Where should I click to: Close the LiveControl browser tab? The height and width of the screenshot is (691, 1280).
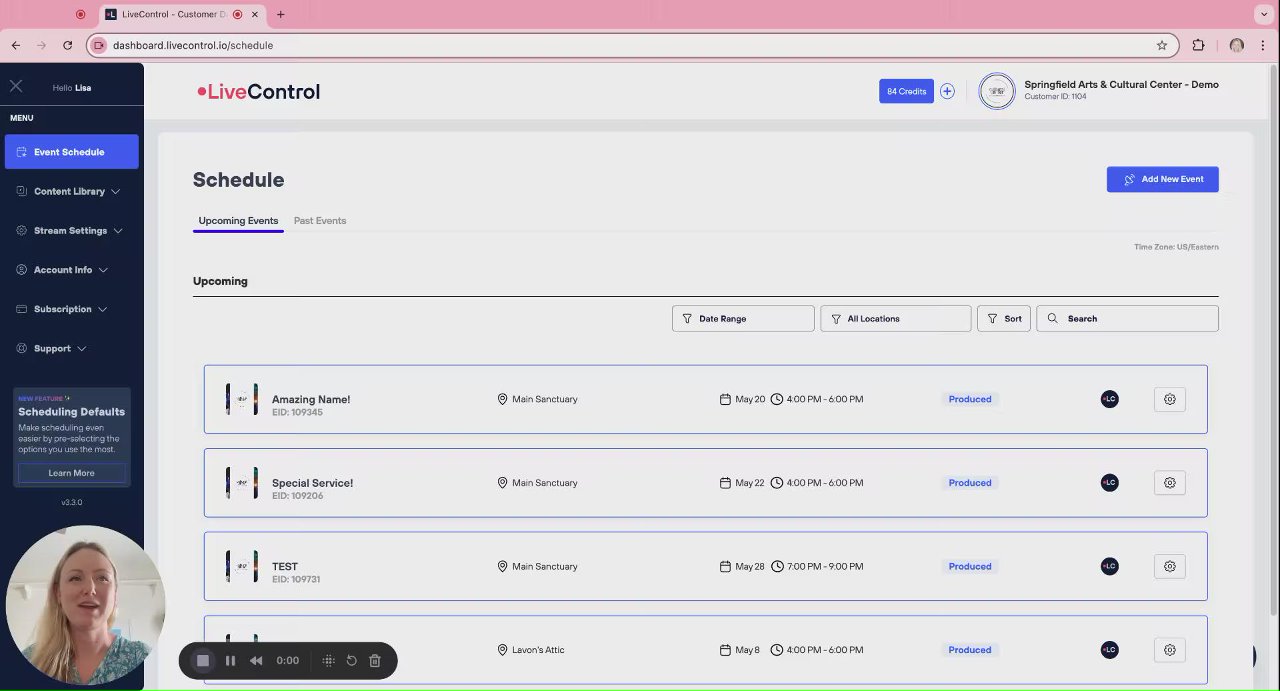(x=255, y=15)
